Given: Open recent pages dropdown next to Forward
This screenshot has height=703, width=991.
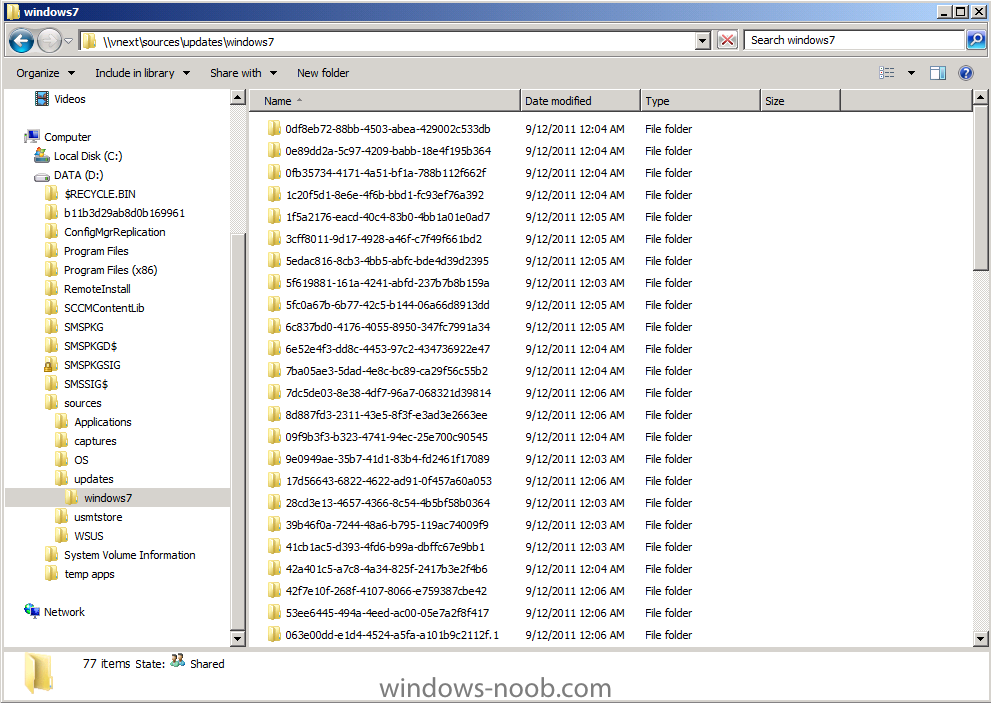Looking at the screenshot, I should click(68, 42).
